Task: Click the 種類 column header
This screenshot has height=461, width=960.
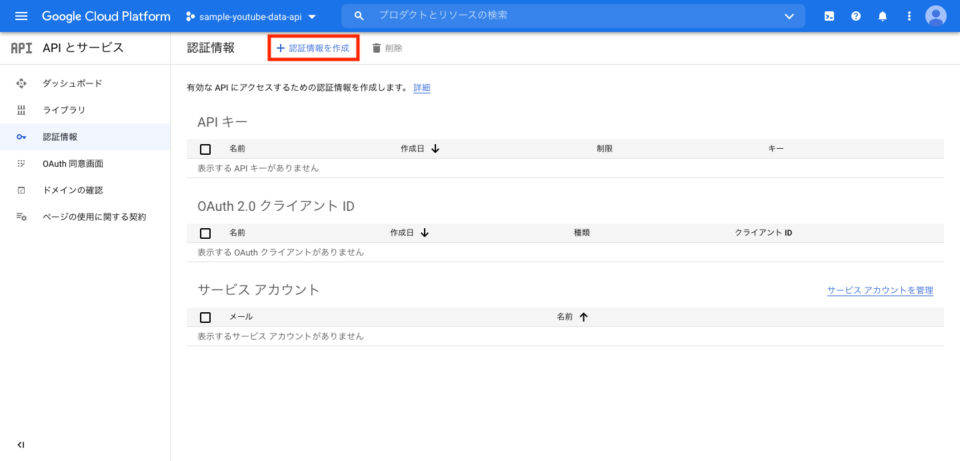Action: tap(582, 233)
